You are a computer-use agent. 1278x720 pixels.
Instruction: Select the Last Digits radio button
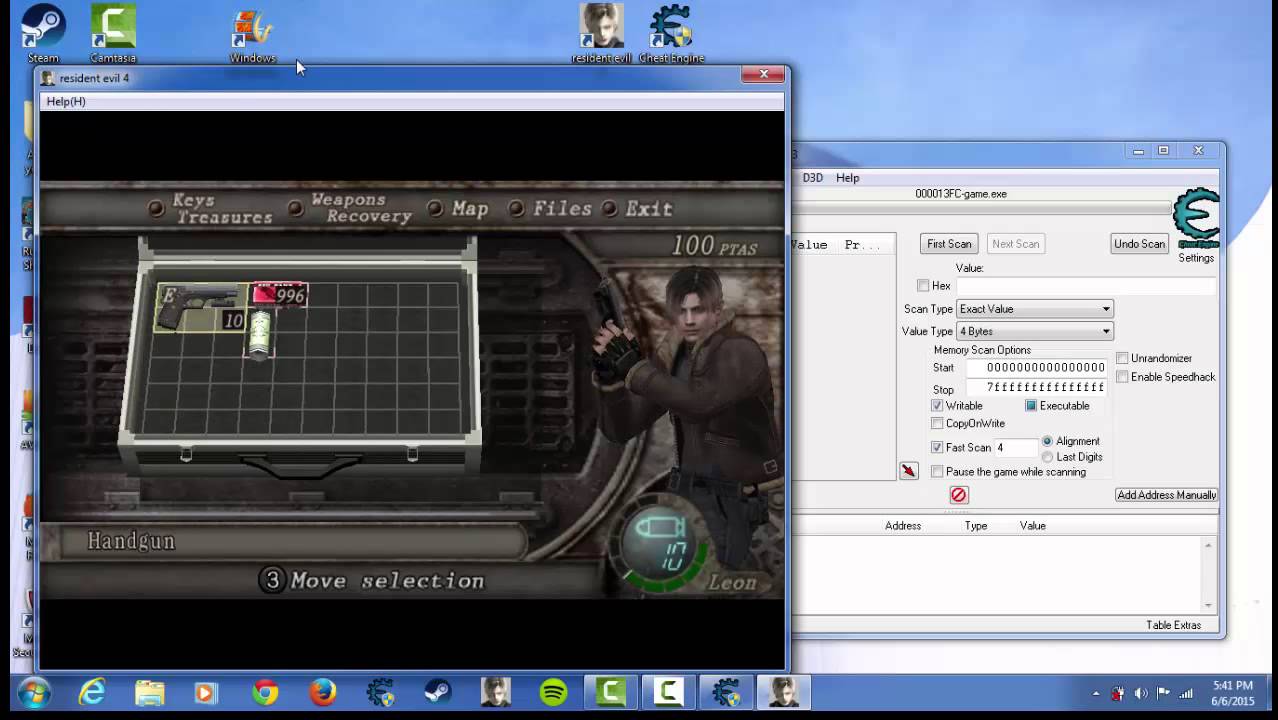[1047, 457]
